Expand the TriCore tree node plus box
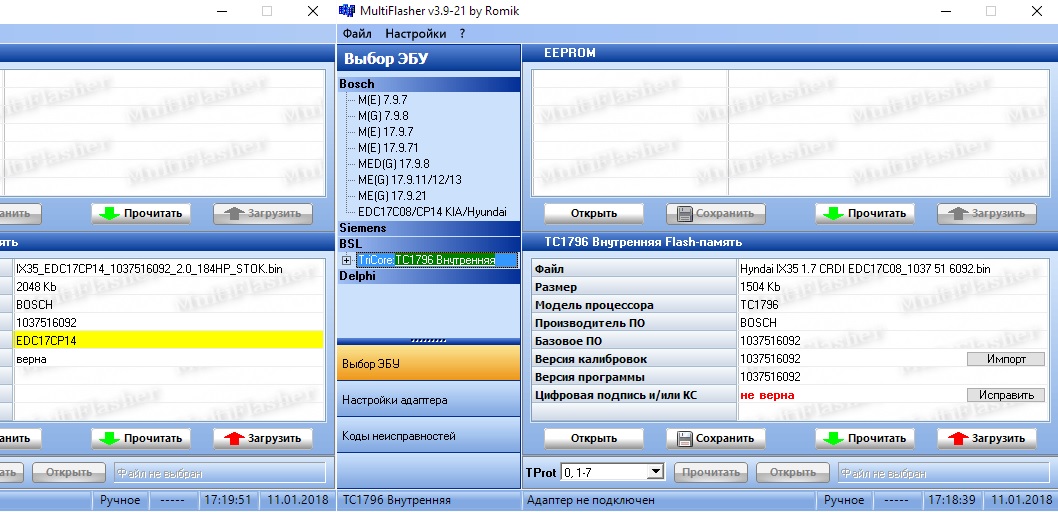The height and width of the screenshot is (512, 1058). (x=346, y=260)
